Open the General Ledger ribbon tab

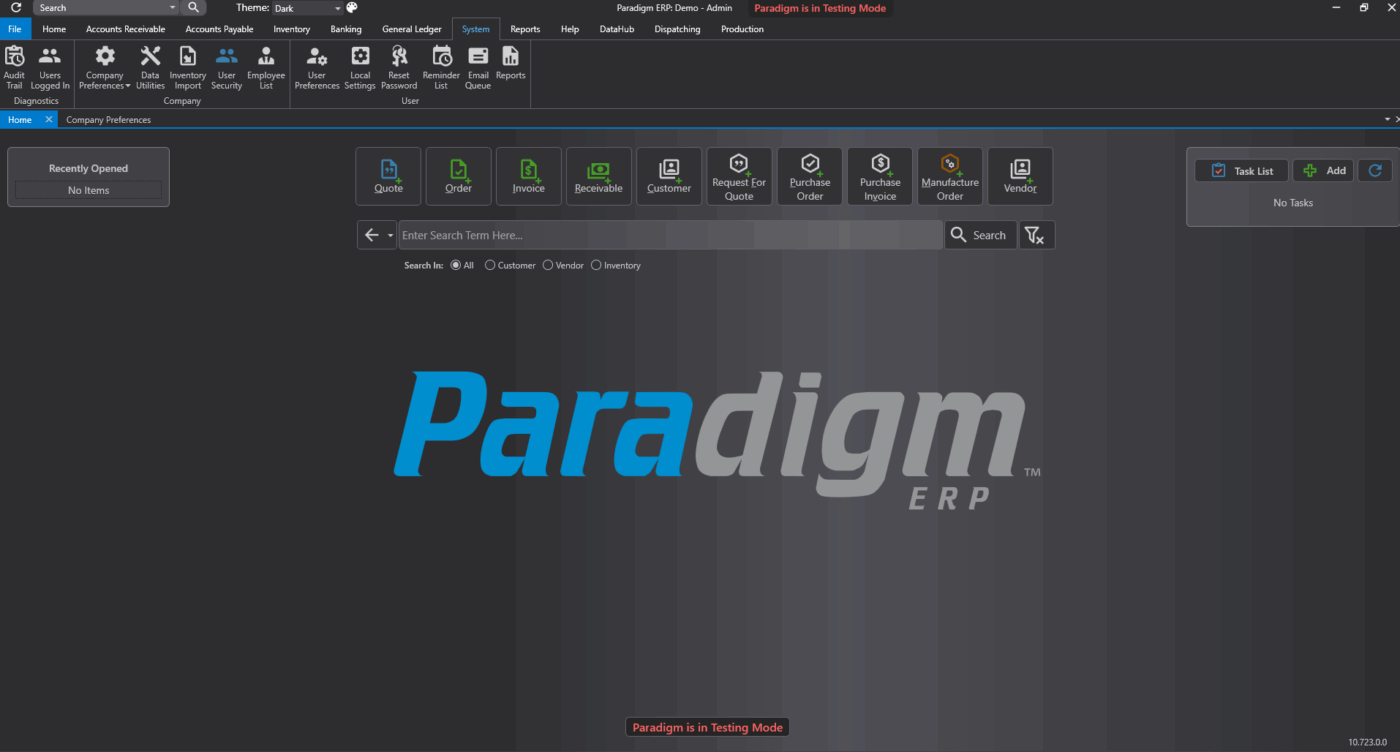click(x=412, y=29)
